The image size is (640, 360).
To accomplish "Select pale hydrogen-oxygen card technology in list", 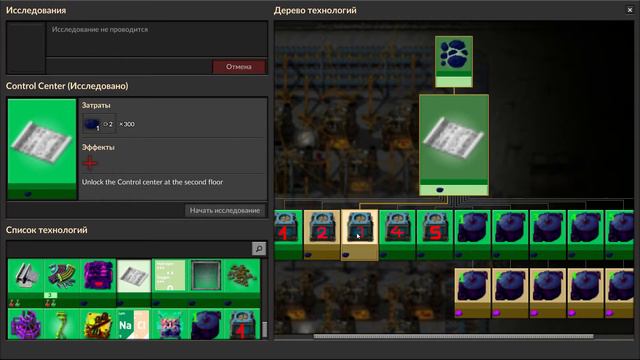I will 170,282.
